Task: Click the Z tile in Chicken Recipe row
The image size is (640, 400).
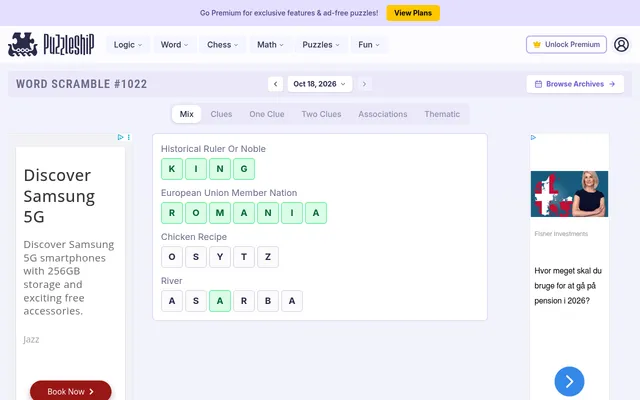Action: tap(268, 257)
